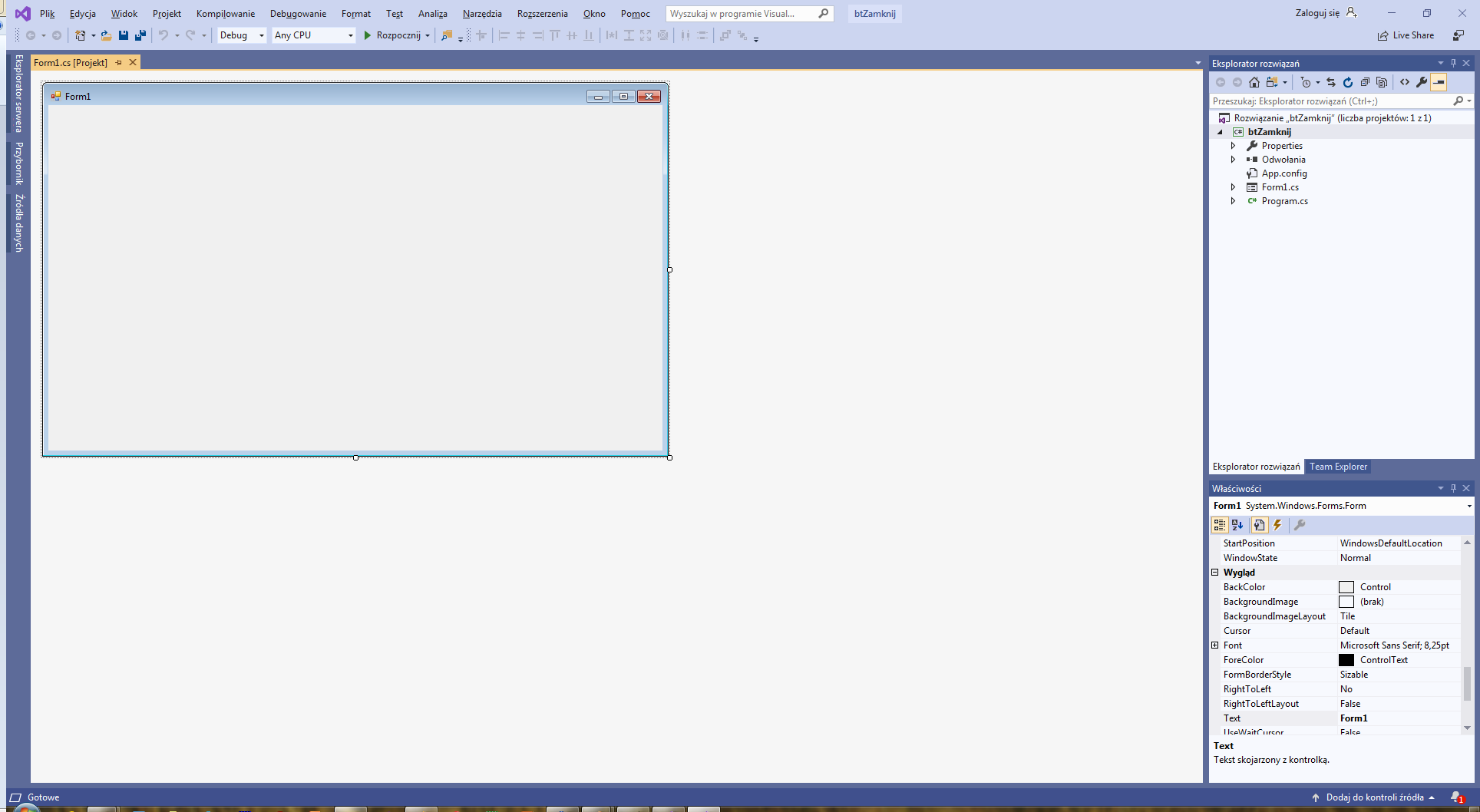Click the pin icon on Form1.cs tab

119,62
